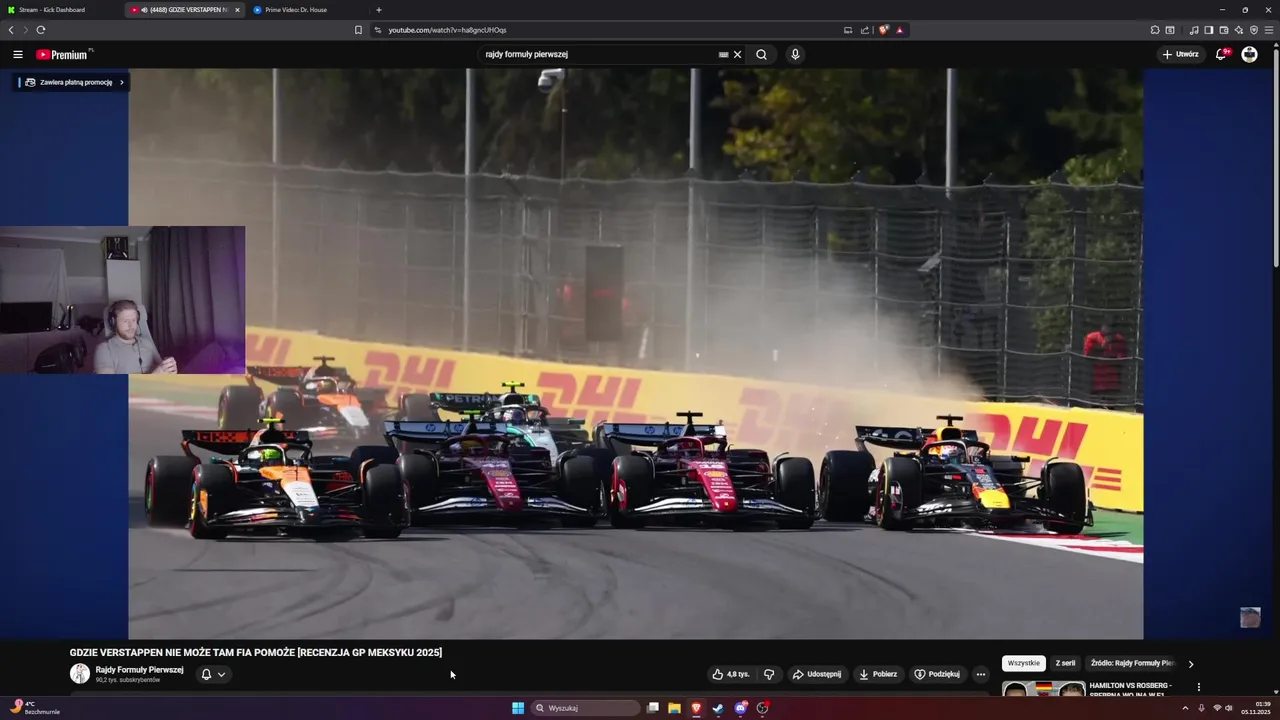
Task: Open Brave playlist music note icon
Action: (1194, 30)
